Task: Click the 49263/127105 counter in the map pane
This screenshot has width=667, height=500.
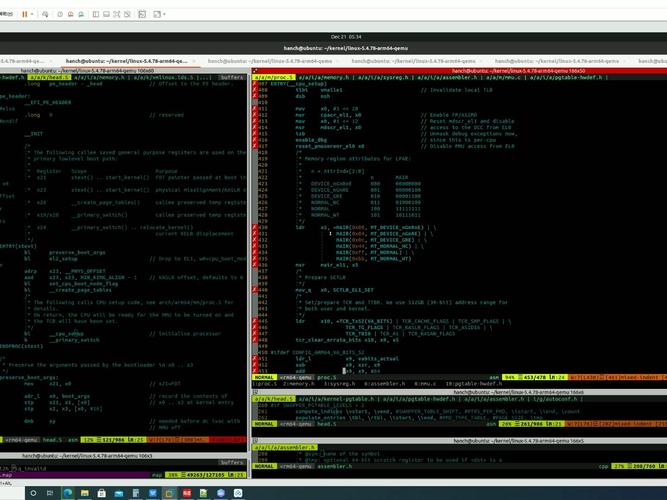Action: tap(203, 475)
